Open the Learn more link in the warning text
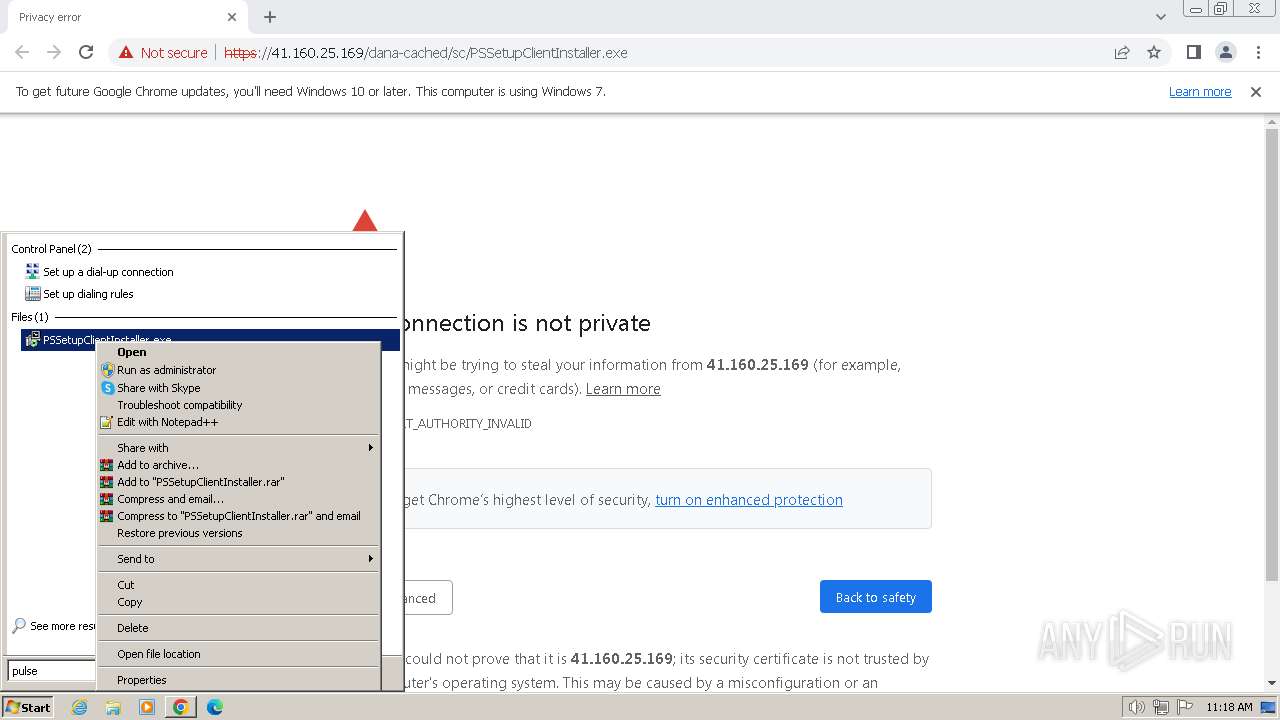The width and height of the screenshot is (1280, 720). coord(623,389)
